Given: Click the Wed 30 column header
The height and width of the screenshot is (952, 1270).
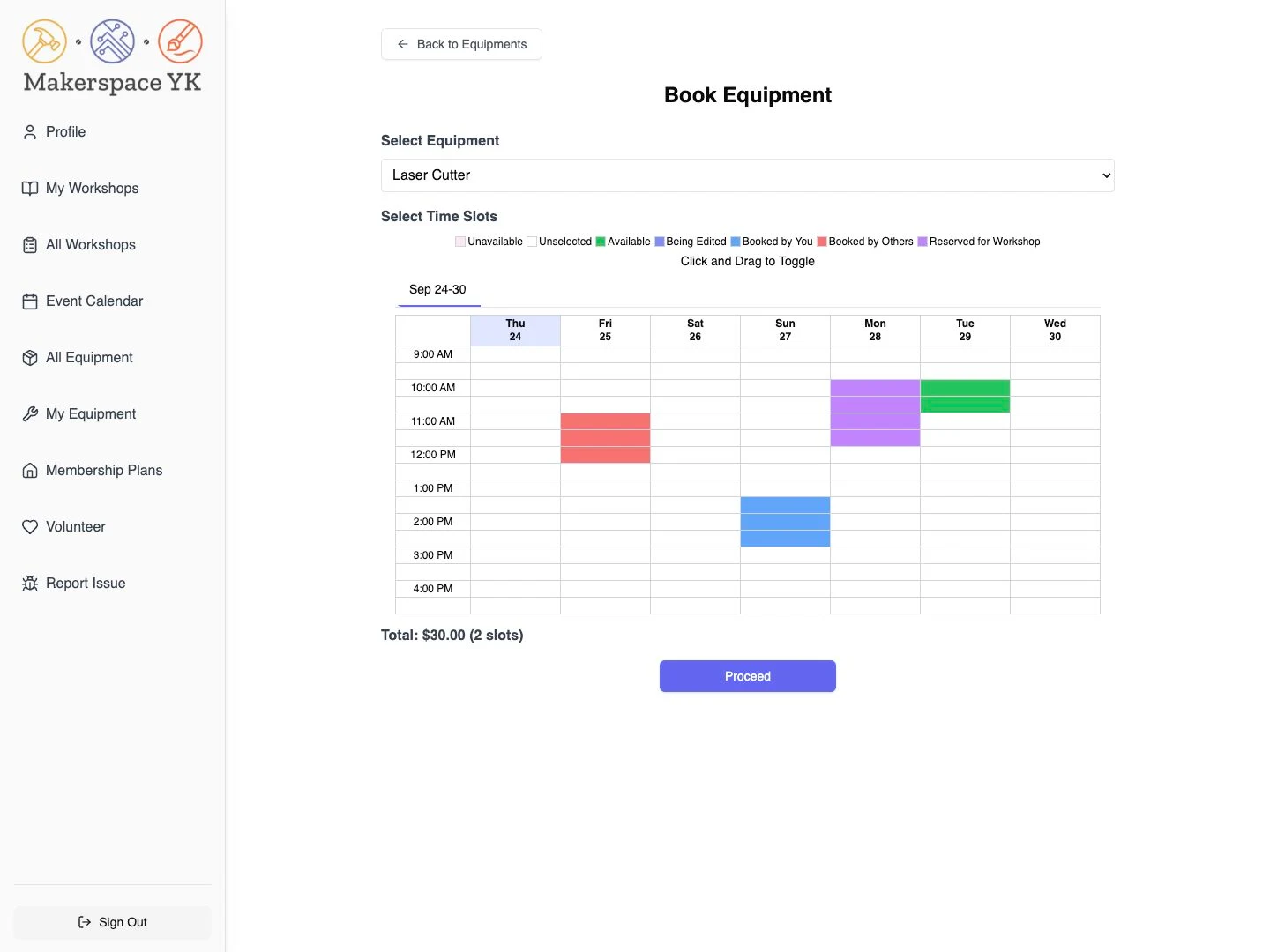Looking at the screenshot, I should pos(1055,331).
